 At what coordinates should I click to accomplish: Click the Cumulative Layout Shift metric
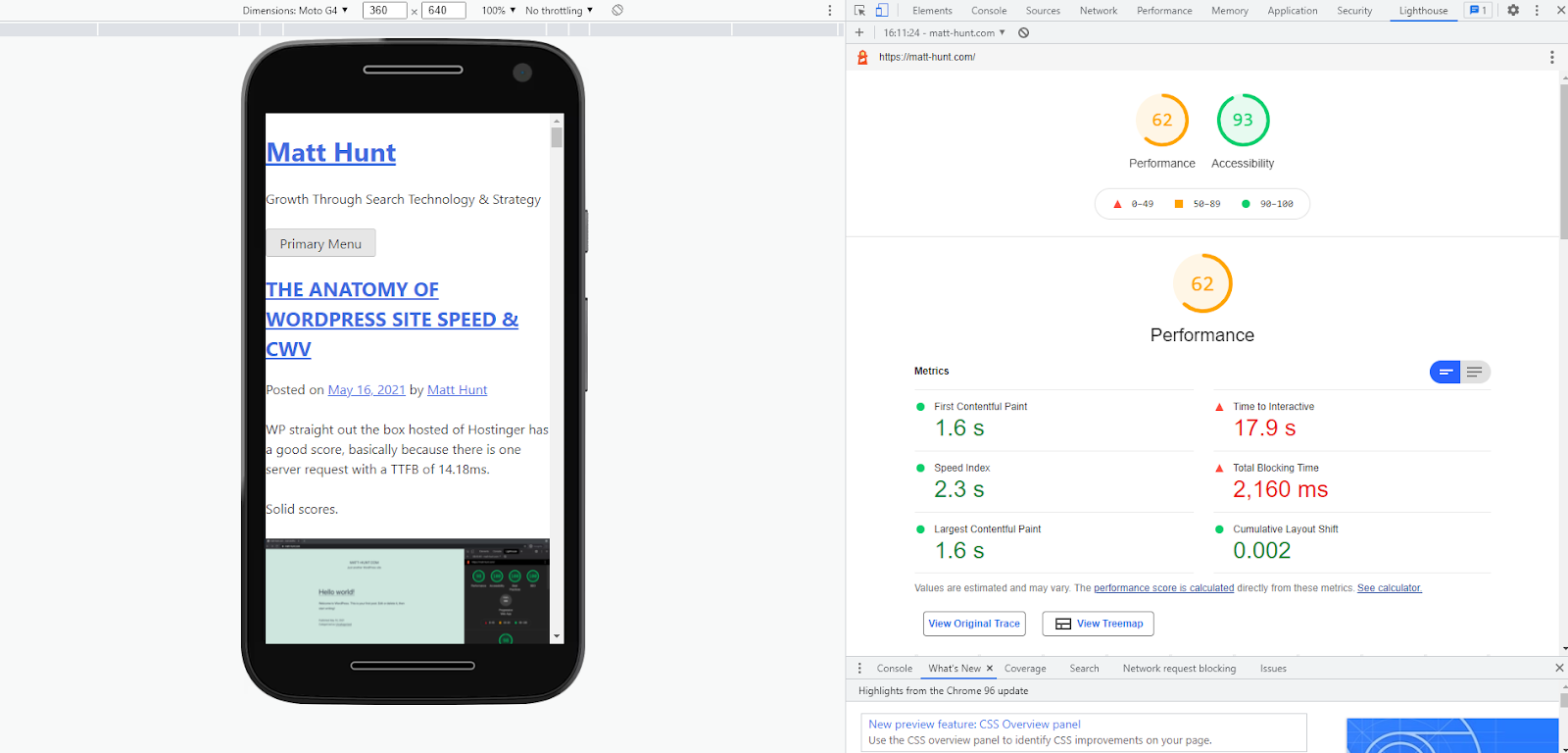(1352, 542)
